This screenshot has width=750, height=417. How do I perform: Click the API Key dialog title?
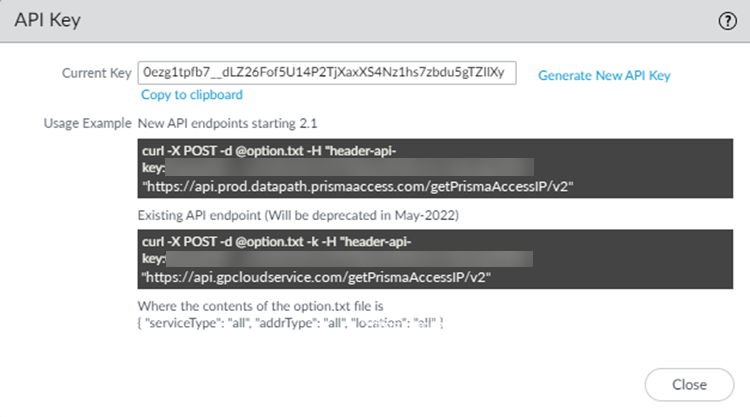pos(49,20)
